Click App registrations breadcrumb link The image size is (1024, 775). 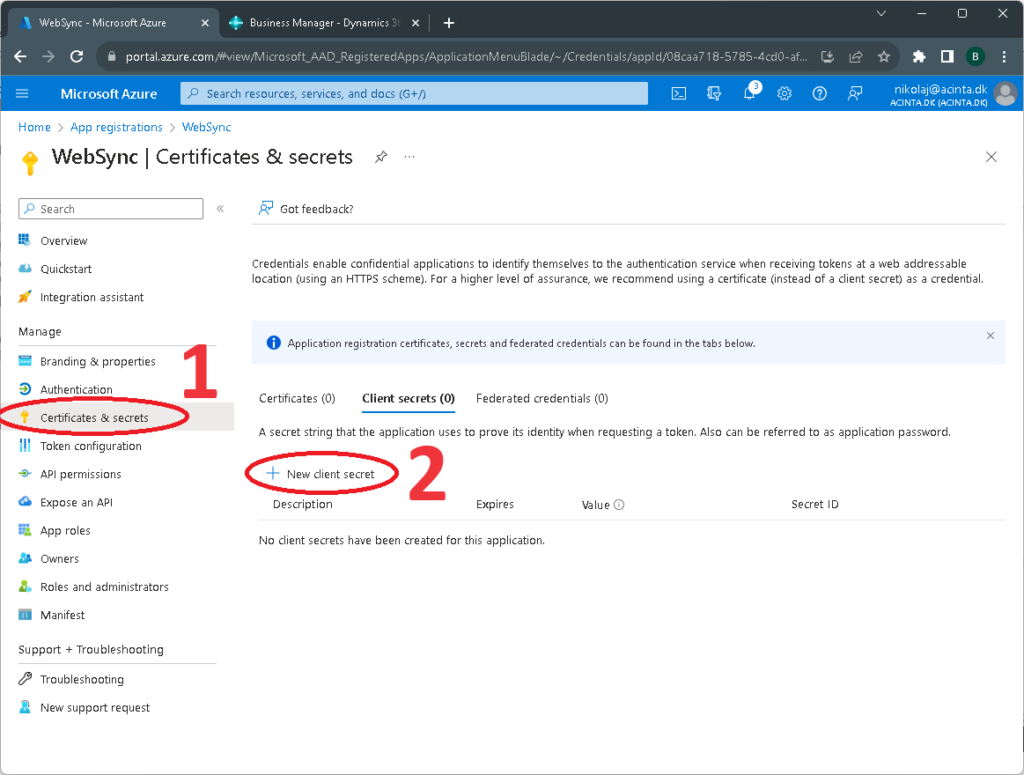(116, 127)
